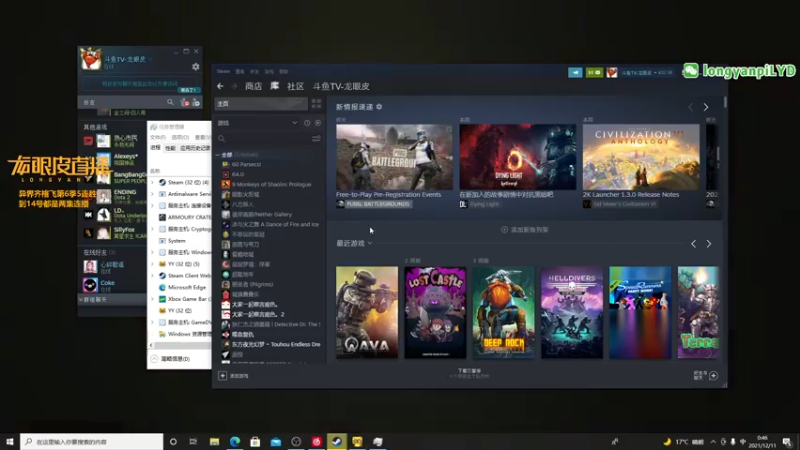Open the account name dropdown in Steam header

[647, 72]
